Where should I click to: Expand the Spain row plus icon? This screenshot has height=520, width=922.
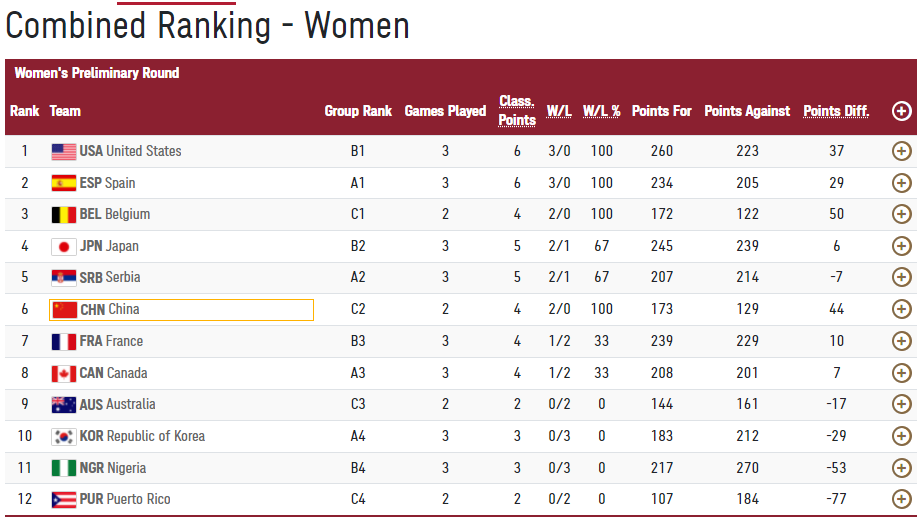click(901, 183)
